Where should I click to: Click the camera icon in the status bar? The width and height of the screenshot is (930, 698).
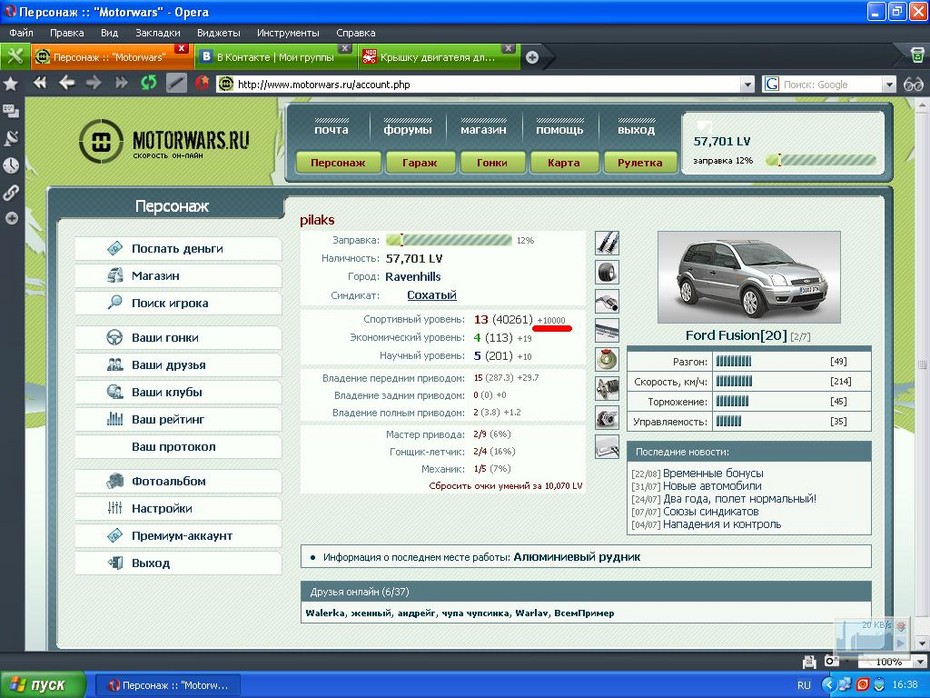tap(832, 661)
